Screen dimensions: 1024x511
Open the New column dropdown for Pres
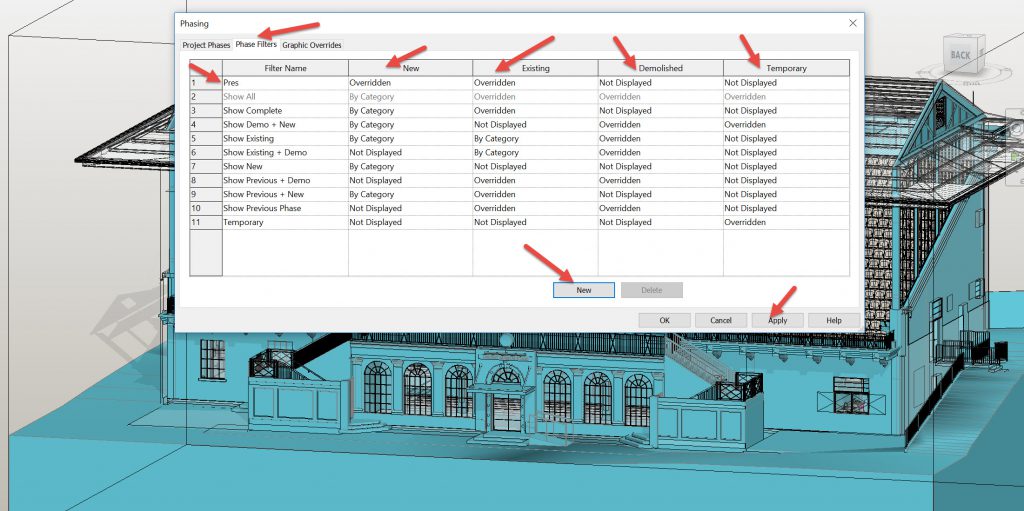(410, 83)
